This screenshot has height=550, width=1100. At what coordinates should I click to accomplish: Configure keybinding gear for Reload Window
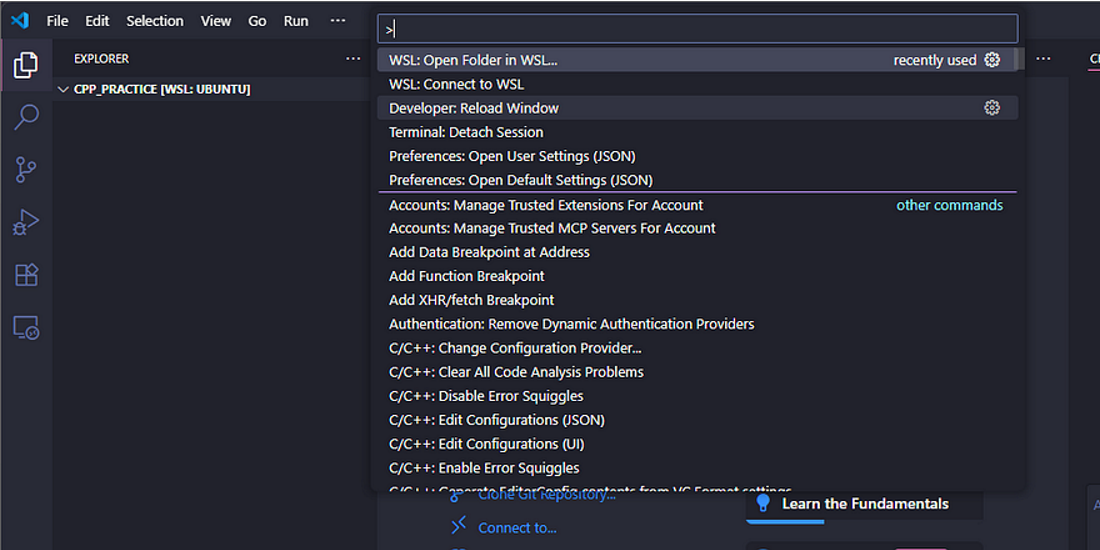pyautogui.click(x=992, y=108)
